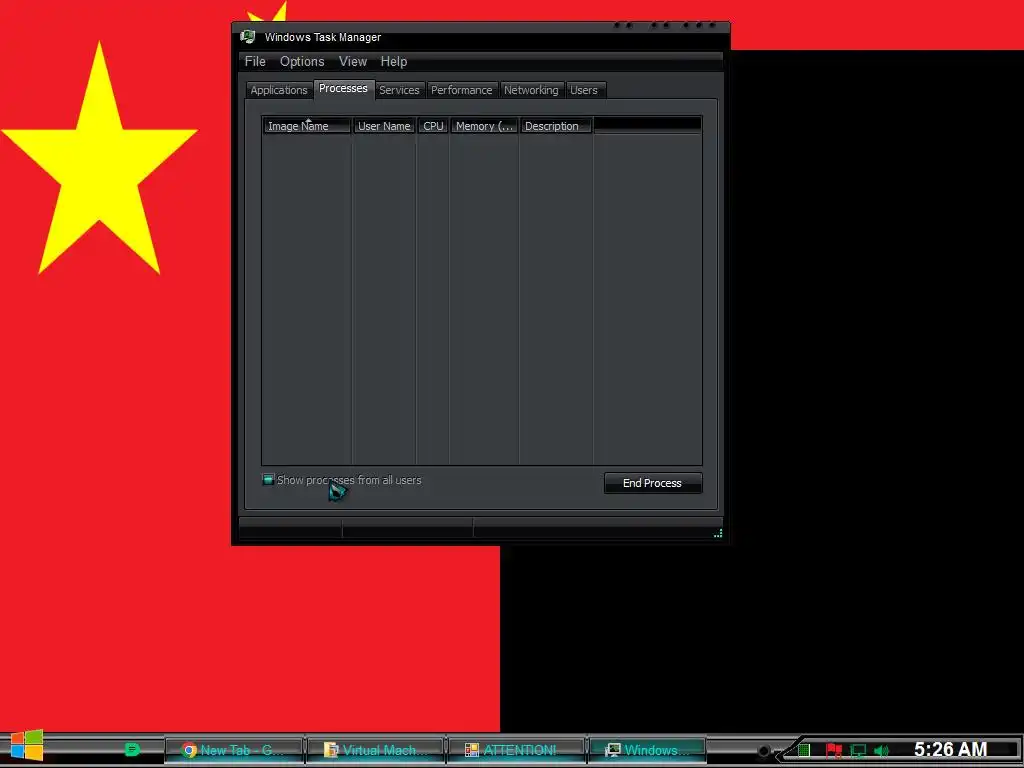This screenshot has width=1024, height=768.
Task: Open the Help menu
Action: point(394,61)
